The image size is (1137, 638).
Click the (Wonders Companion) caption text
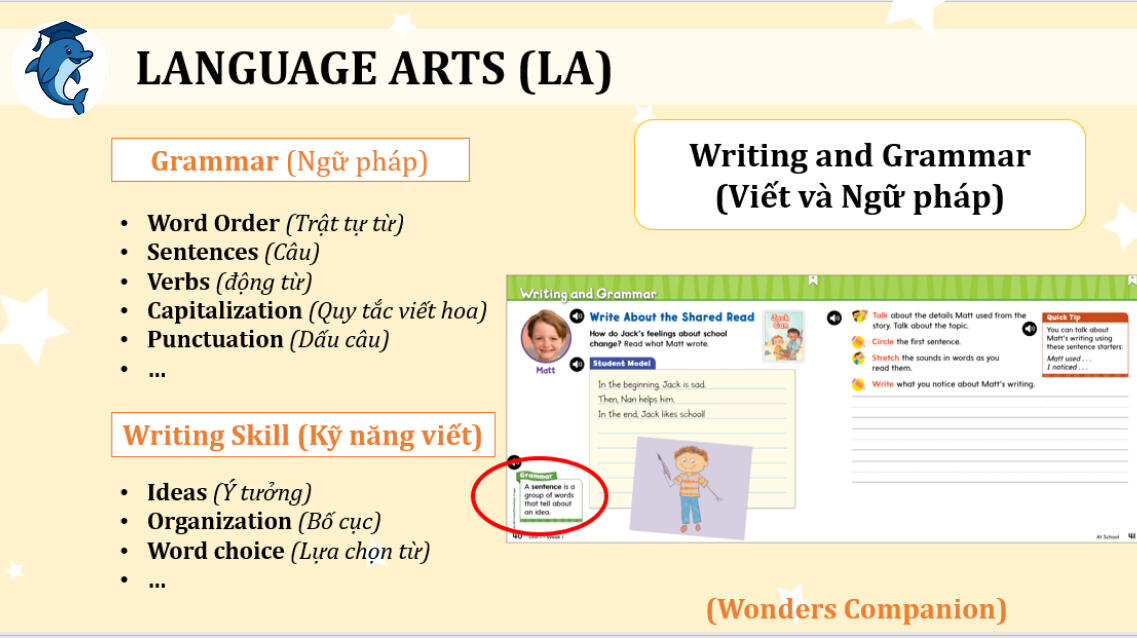[855, 608]
